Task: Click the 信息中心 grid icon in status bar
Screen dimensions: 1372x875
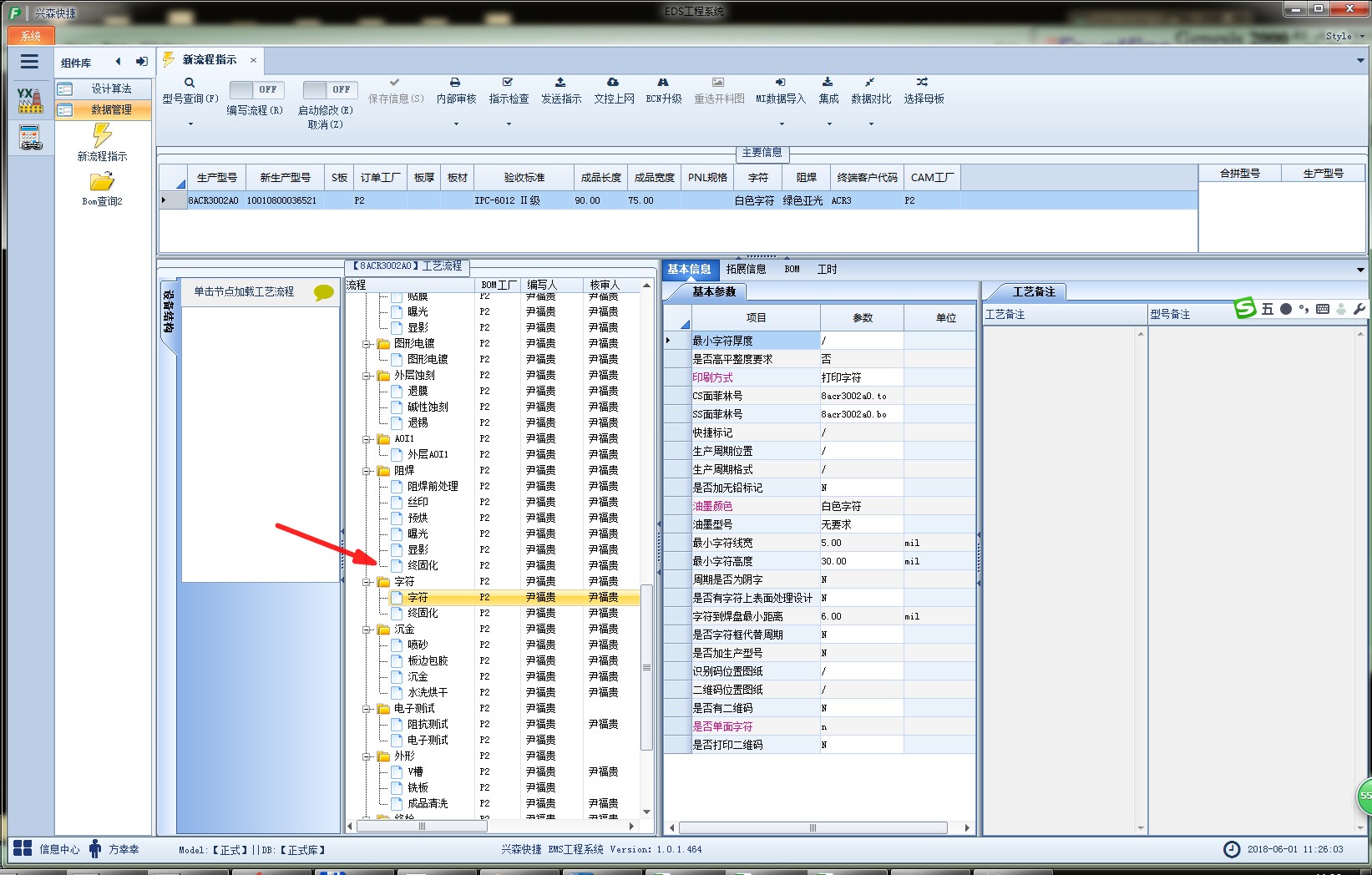Action: click(x=23, y=849)
